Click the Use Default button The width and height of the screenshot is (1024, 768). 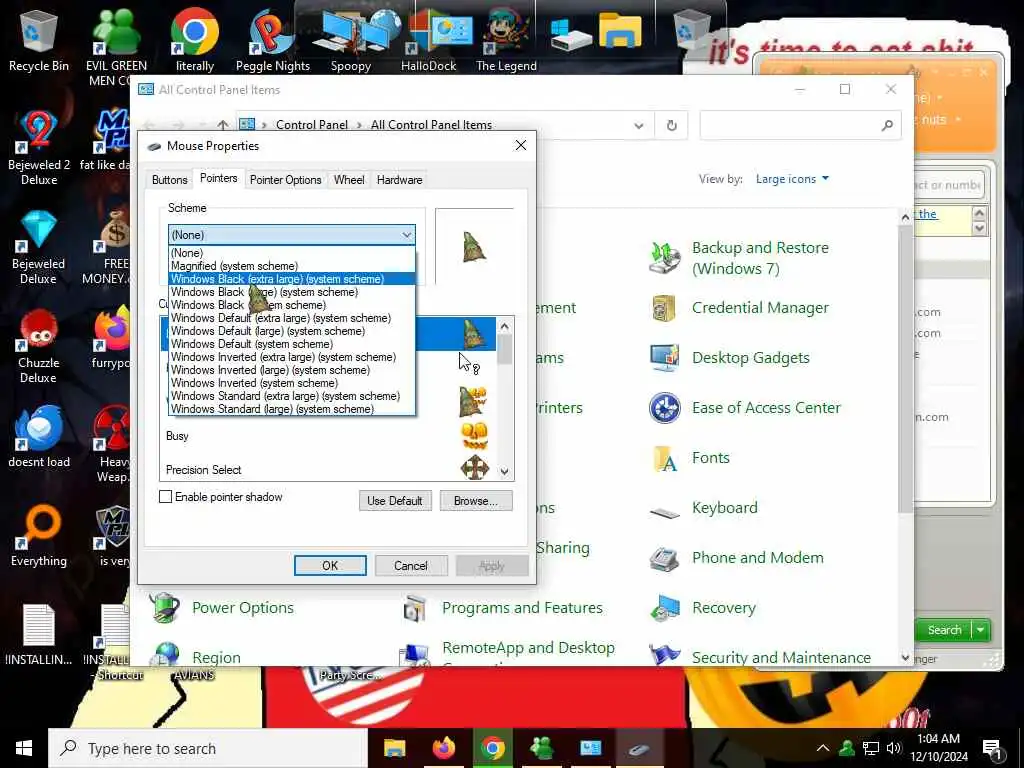click(395, 501)
